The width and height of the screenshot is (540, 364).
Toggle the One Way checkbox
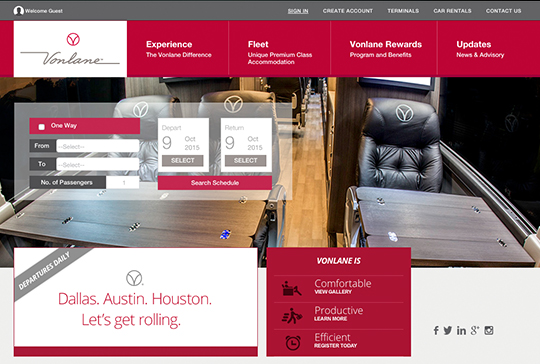click(42, 127)
